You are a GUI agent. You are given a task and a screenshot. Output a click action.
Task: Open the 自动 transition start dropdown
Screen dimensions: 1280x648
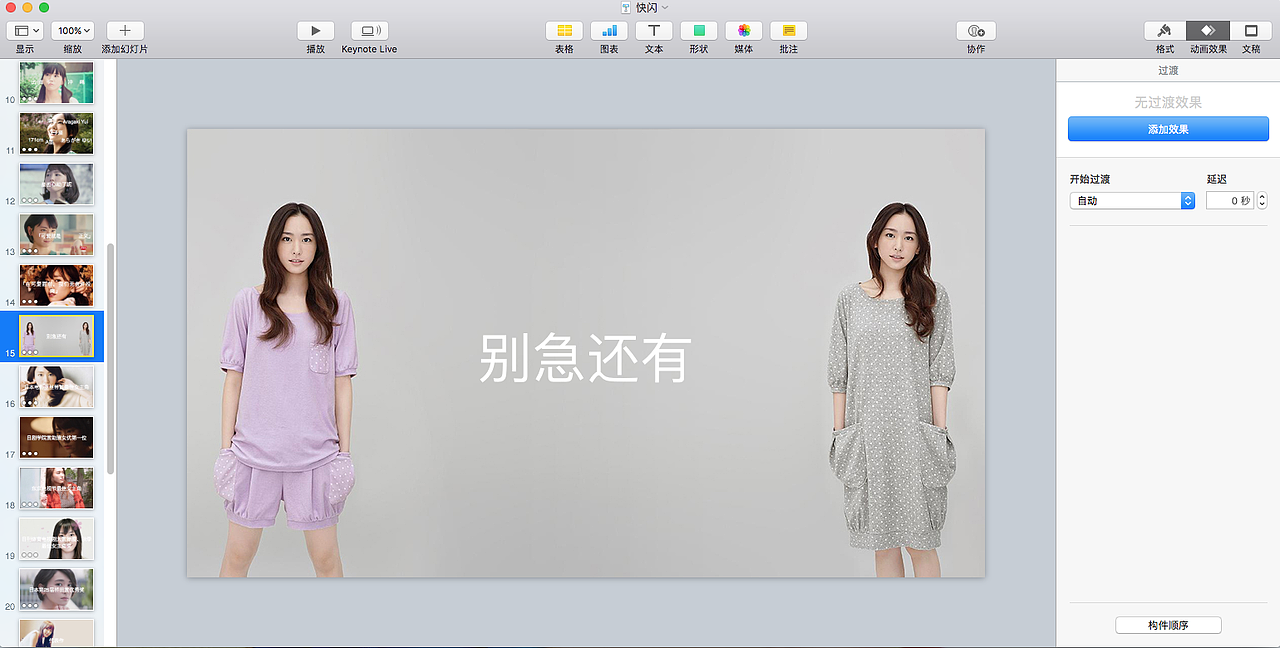[x=1131, y=200]
